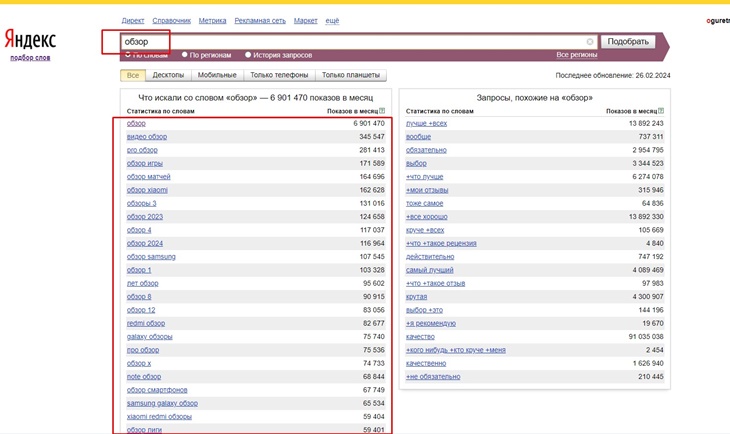Open the обзор samsung keyword link
The height and width of the screenshot is (434, 730).
click(x=151, y=257)
